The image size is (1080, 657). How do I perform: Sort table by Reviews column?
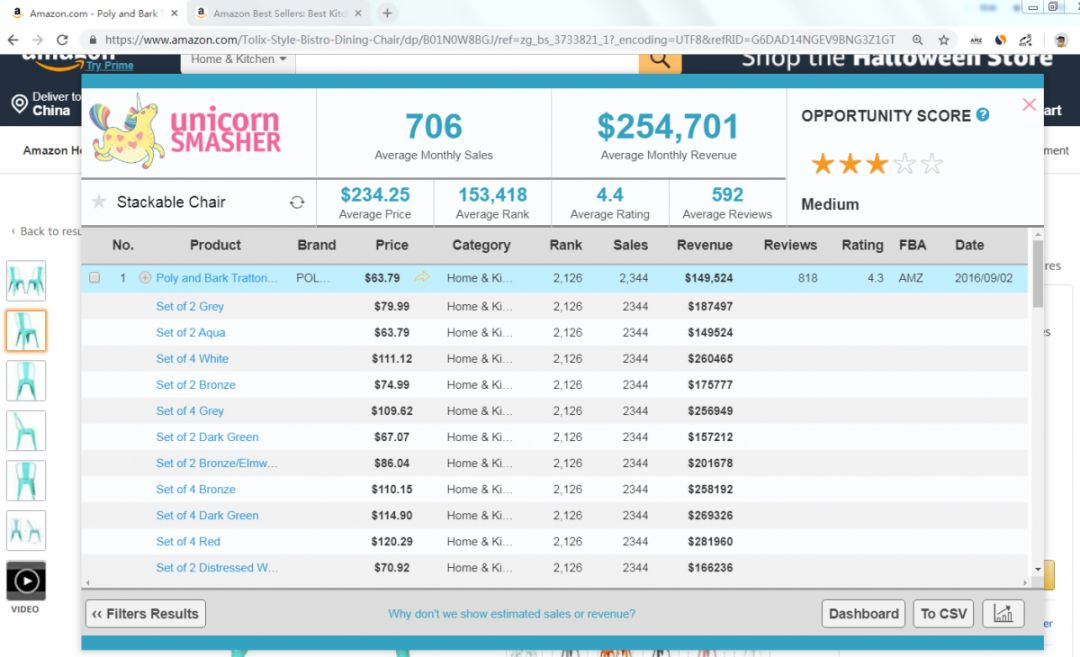[790, 244]
